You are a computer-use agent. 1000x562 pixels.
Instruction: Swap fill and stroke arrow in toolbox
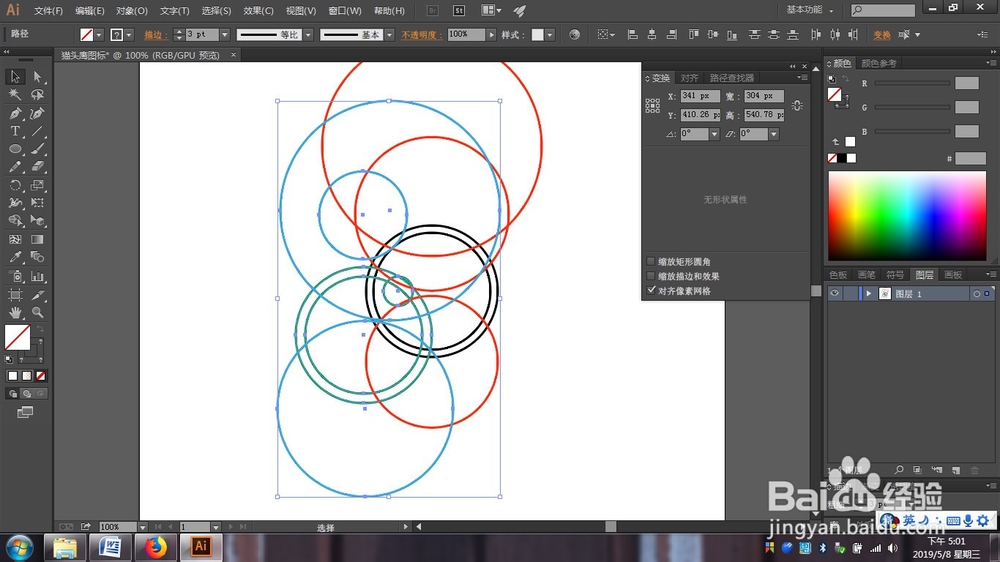[x=40, y=329]
